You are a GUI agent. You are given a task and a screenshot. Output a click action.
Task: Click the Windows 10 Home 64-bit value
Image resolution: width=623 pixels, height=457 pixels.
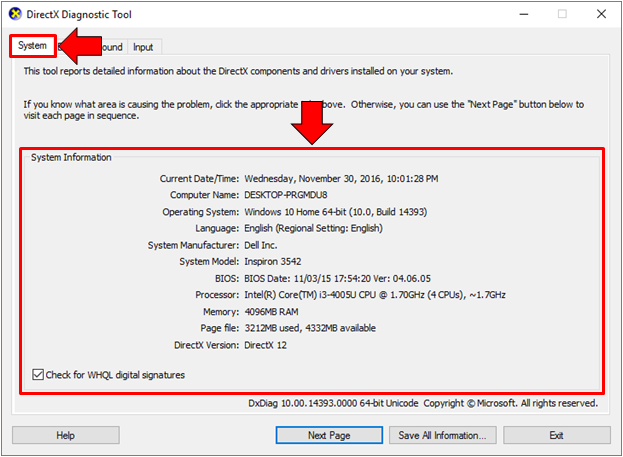[335, 212]
